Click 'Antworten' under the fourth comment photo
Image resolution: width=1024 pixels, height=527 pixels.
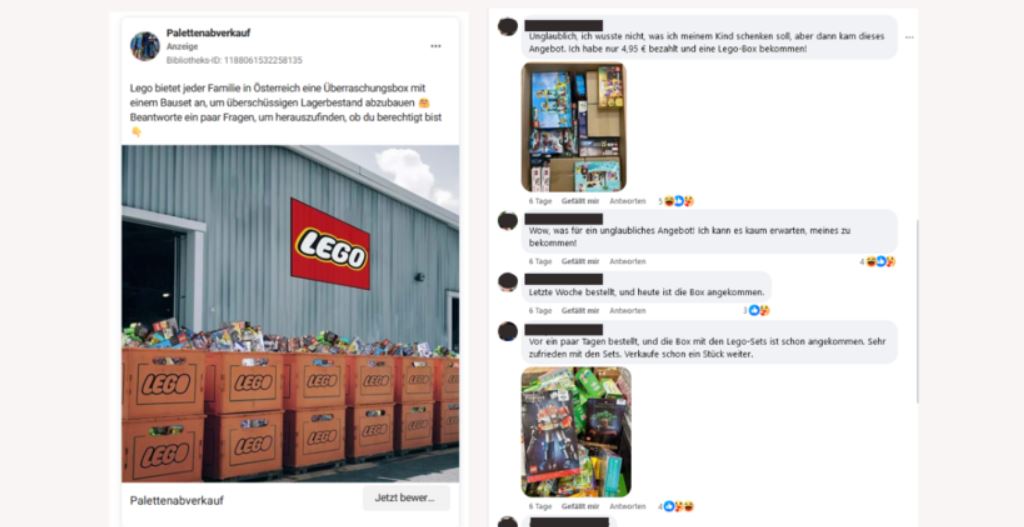click(628, 506)
